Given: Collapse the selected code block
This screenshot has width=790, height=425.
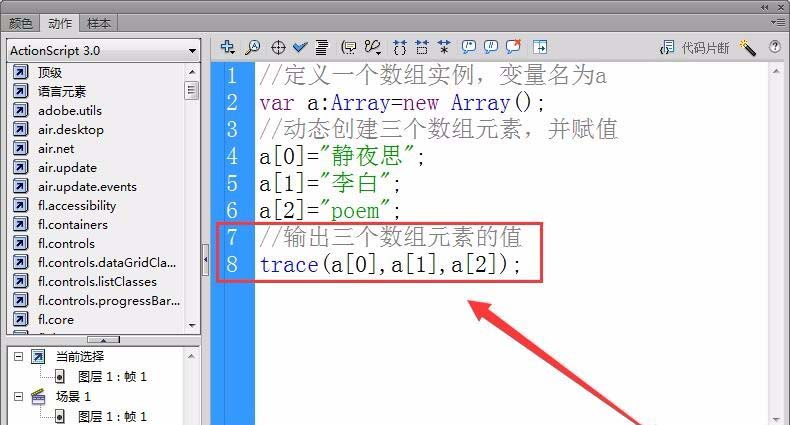Looking at the screenshot, I should pyautogui.click(x=422, y=47).
